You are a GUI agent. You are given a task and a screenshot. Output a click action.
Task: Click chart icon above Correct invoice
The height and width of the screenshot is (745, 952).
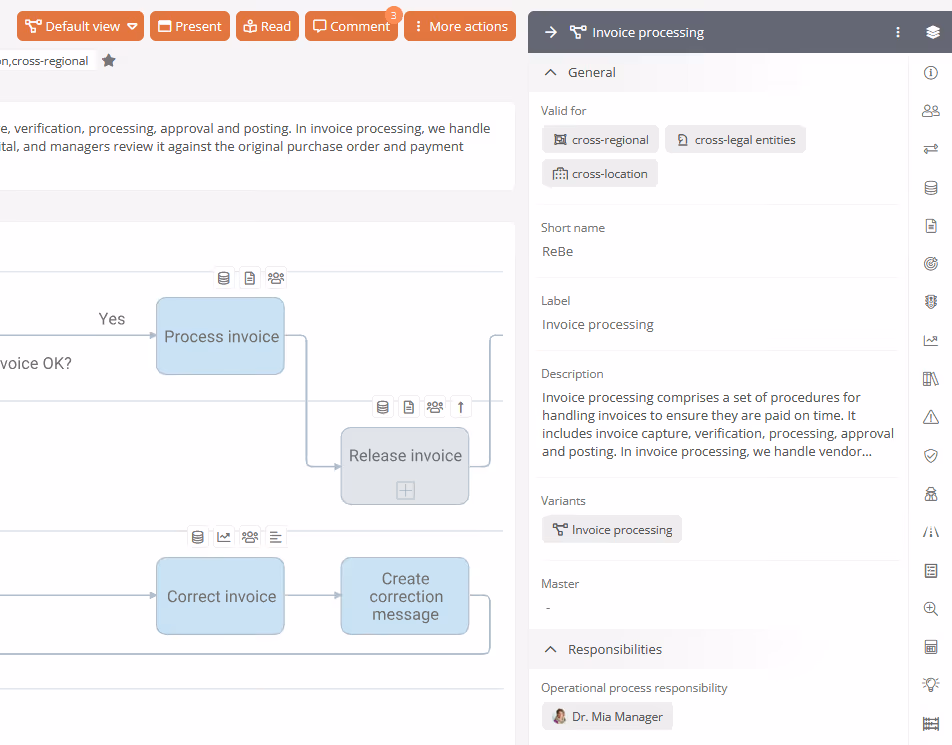[x=223, y=537]
